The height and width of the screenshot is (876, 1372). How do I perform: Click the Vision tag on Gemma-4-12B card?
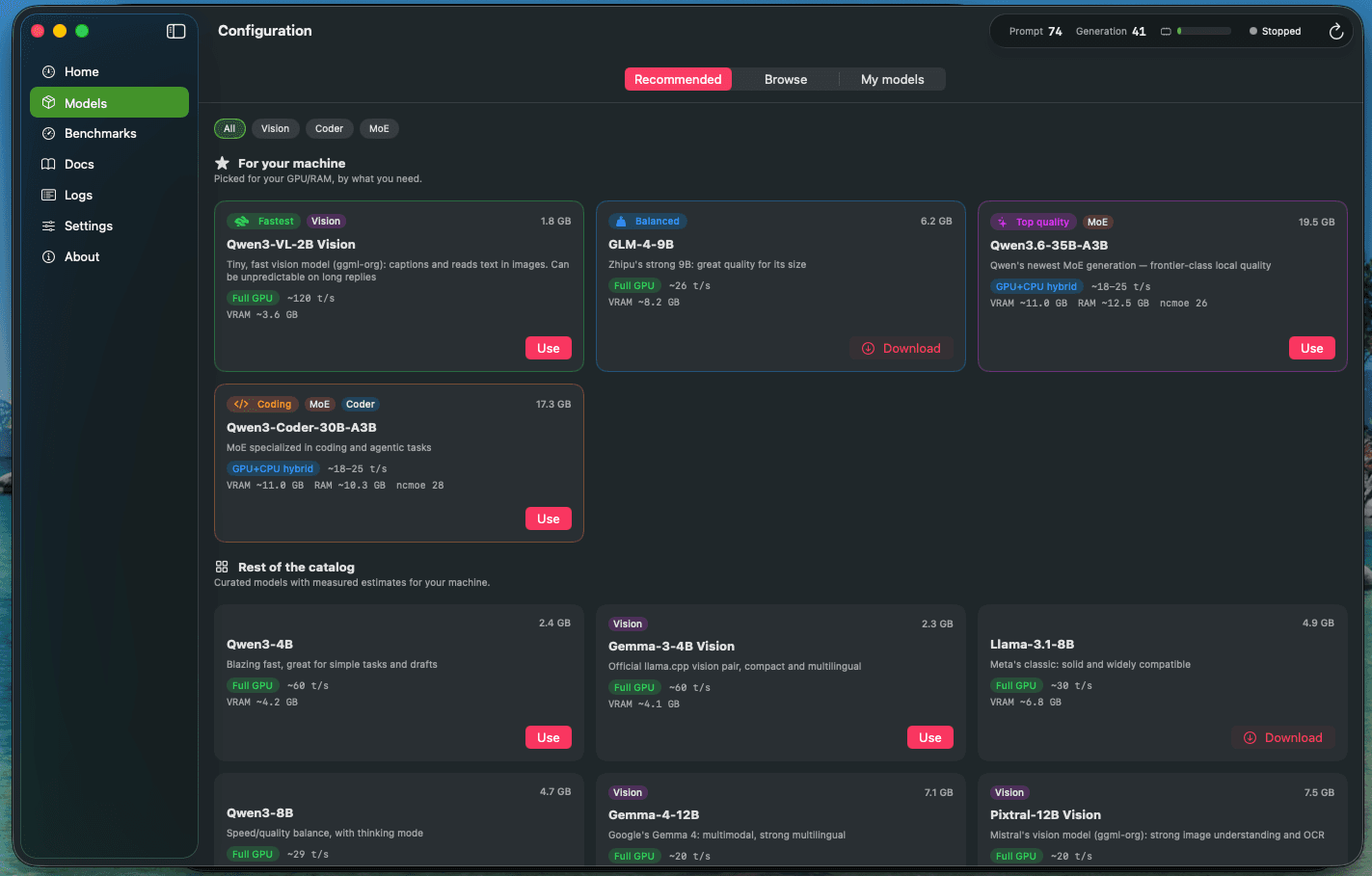[628, 792]
